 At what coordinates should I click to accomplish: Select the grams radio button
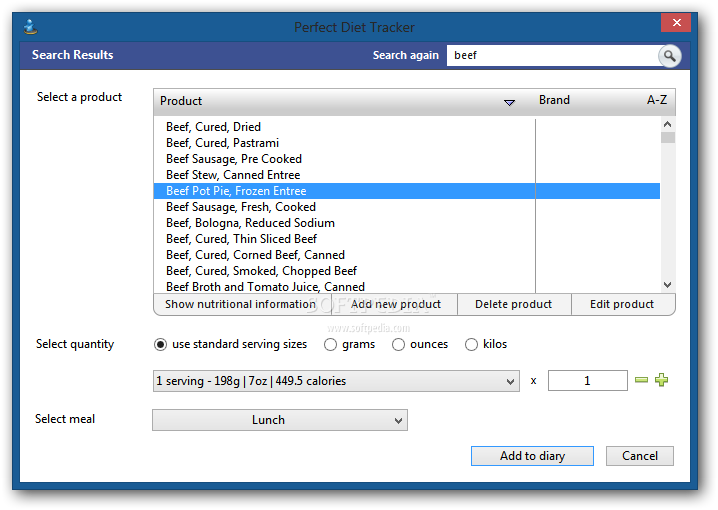tap(330, 344)
